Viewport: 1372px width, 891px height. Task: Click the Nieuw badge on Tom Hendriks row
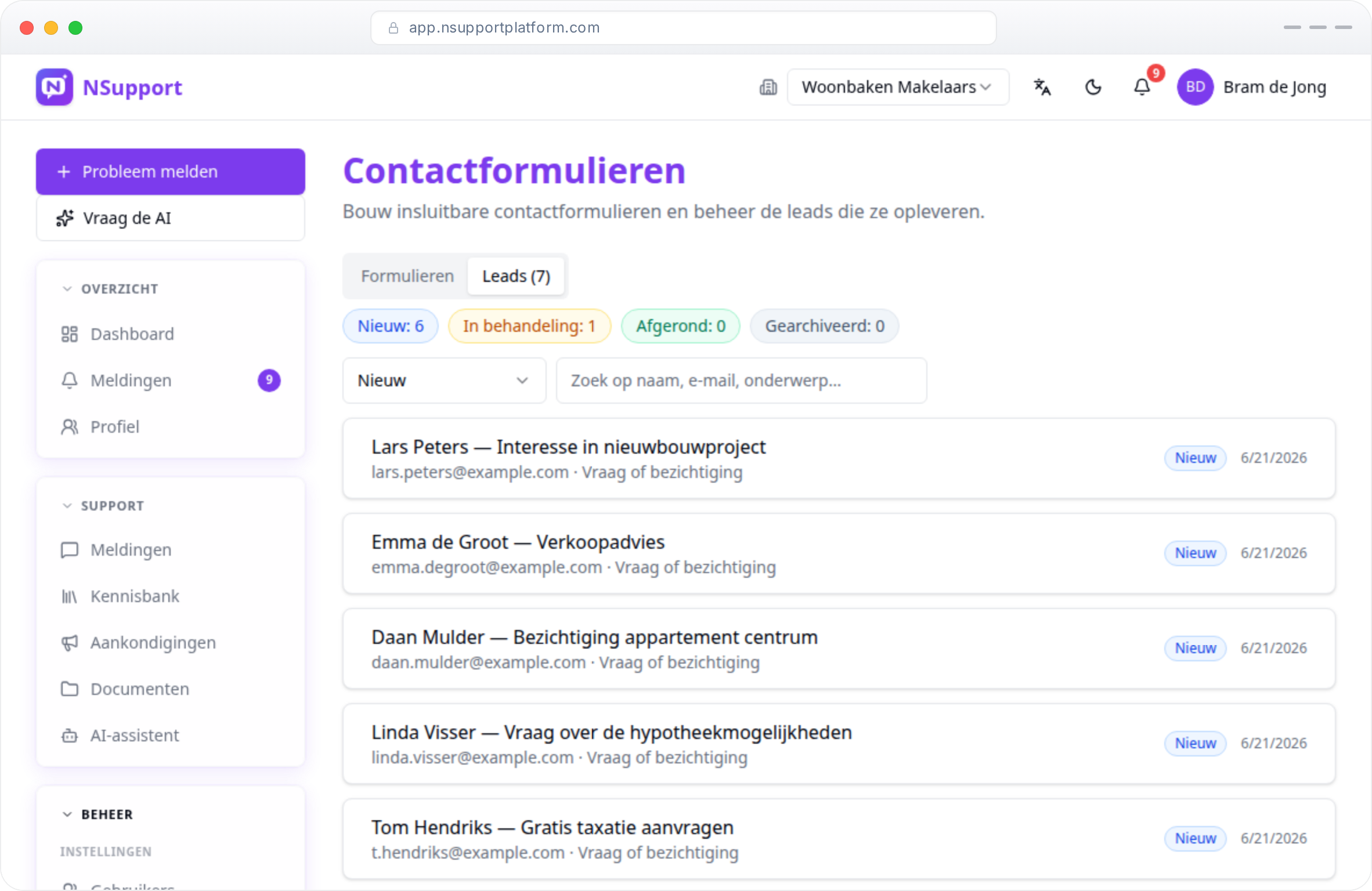coord(1196,839)
